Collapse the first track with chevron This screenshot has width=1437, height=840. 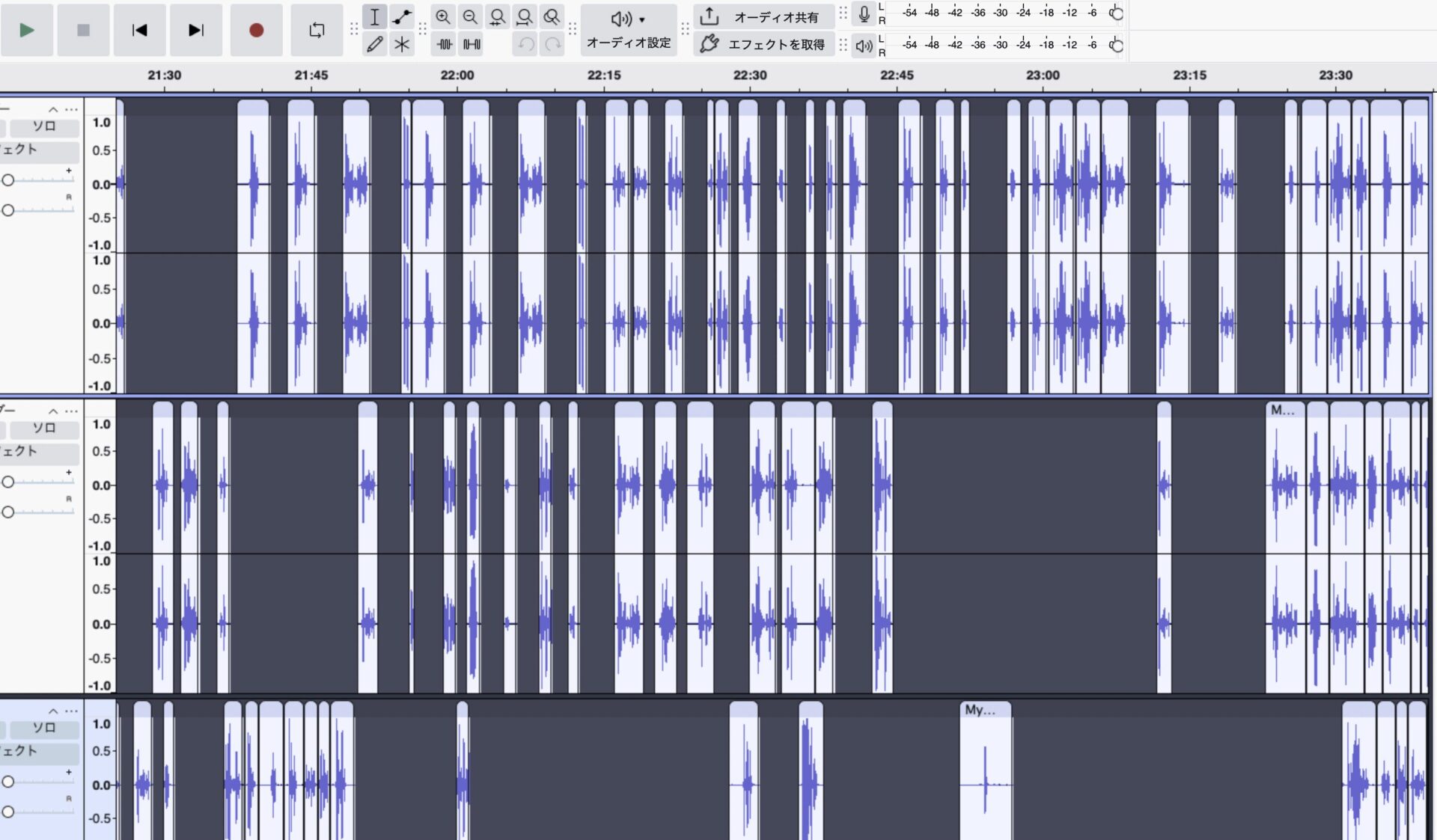[x=53, y=109]
